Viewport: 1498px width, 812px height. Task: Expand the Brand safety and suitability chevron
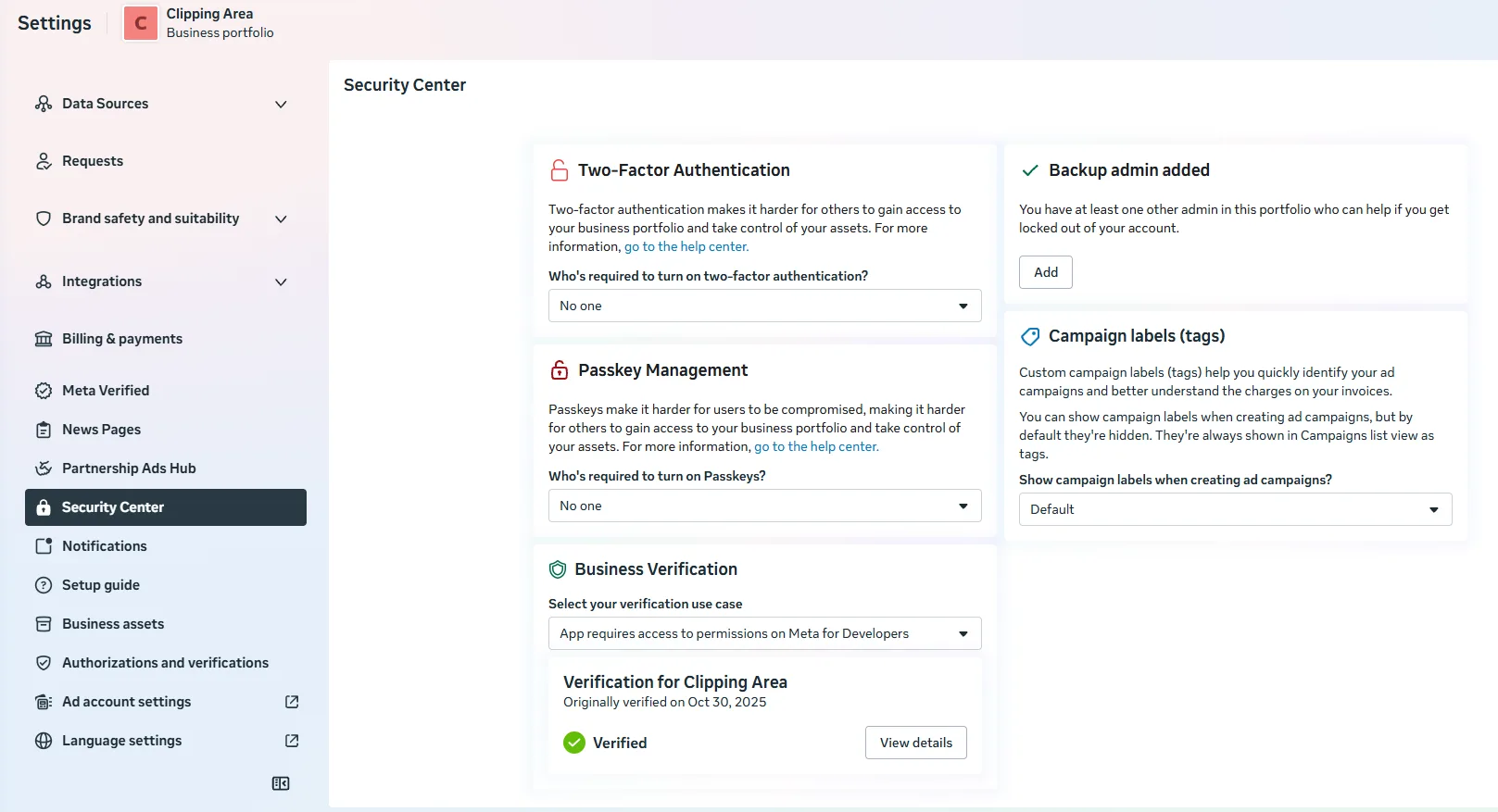(281, 219)
